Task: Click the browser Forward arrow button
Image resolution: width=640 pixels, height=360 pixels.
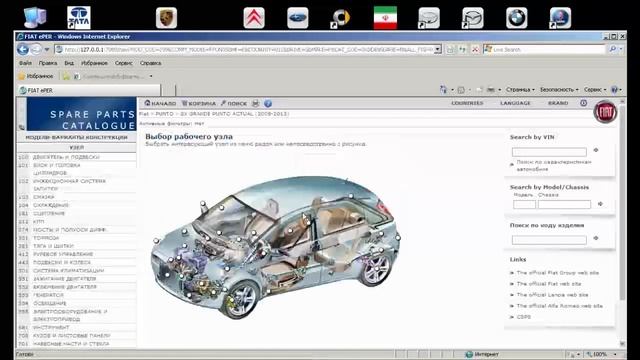Action: [x=36, y=49]
